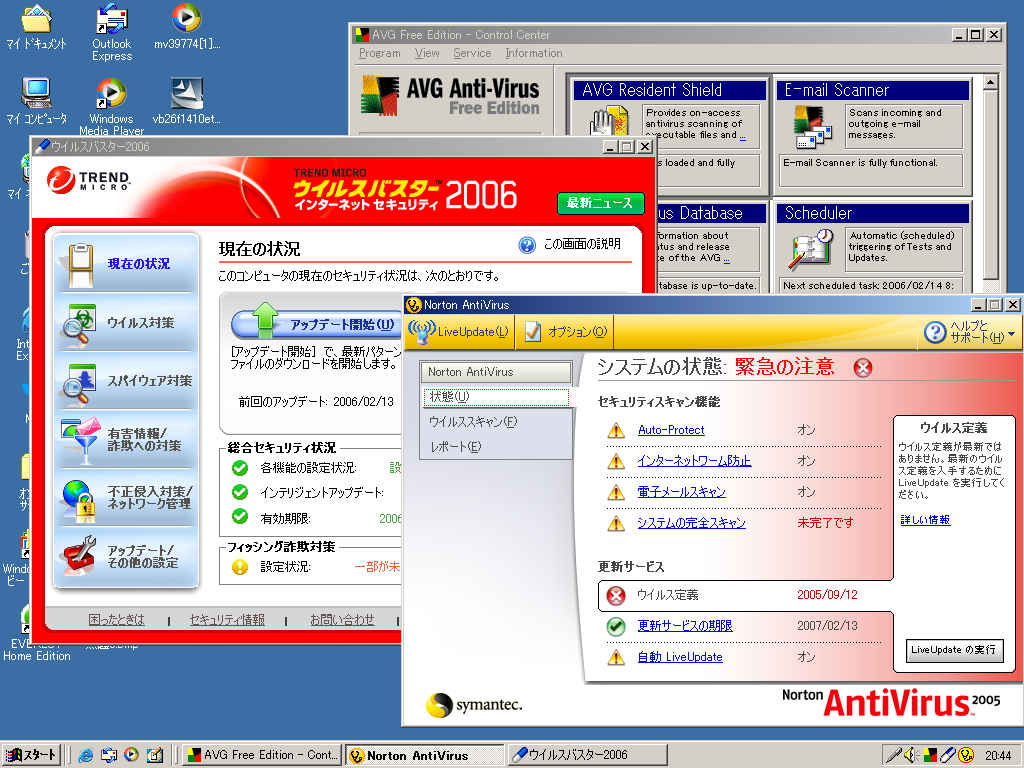Viewport: 1024px width, 768px height.
Task: Open 困ったときは link in Virus Buster
Action: click(116, 620)
